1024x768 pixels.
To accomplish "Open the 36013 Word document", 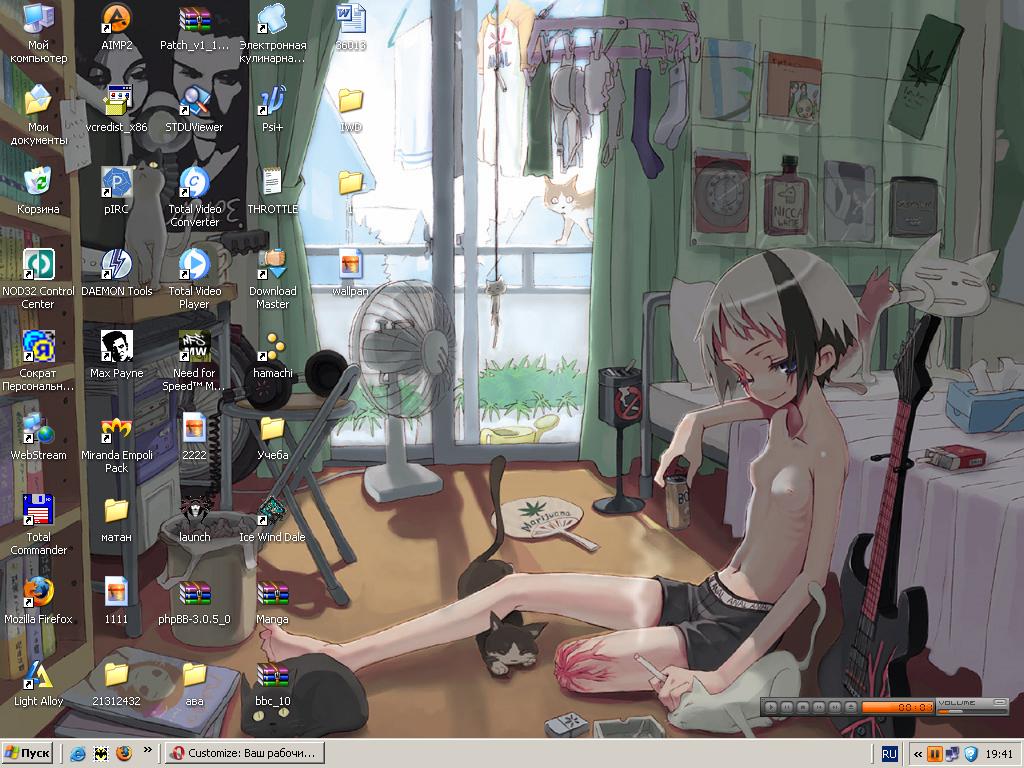I will pyautogui.click(x=351, y=27).
